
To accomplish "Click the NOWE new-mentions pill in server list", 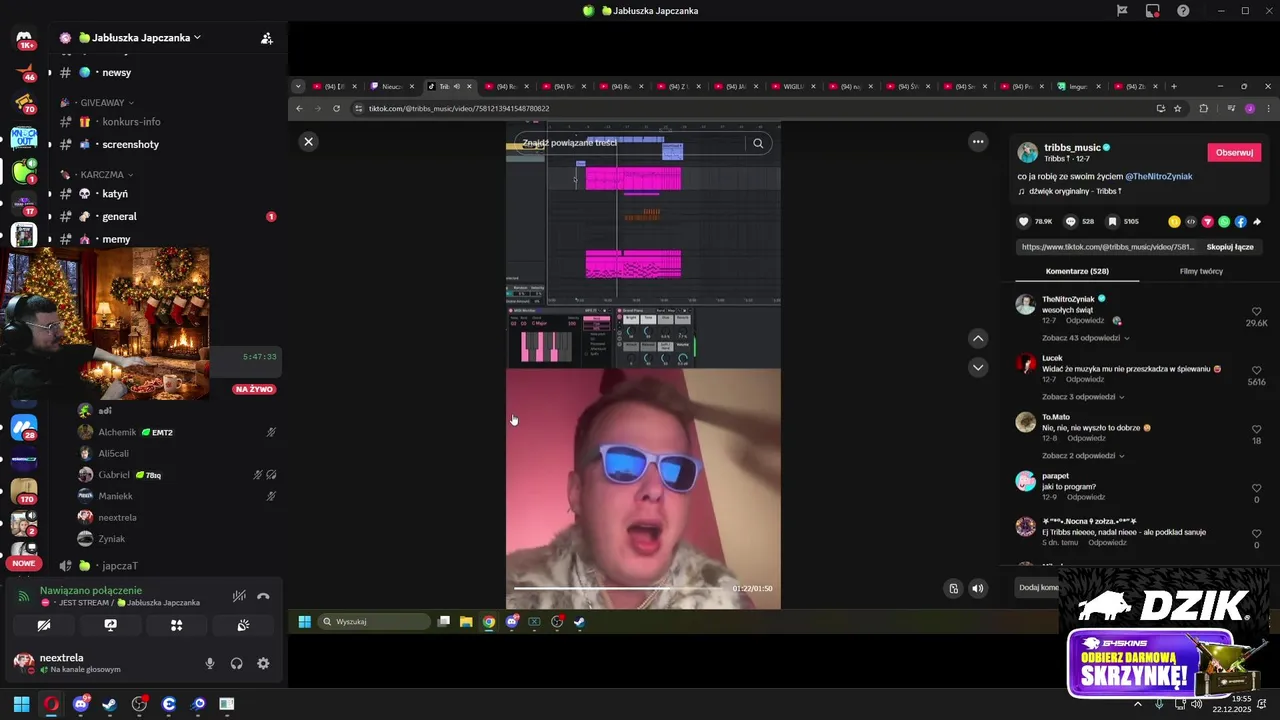I will click(x=24, y=563).
